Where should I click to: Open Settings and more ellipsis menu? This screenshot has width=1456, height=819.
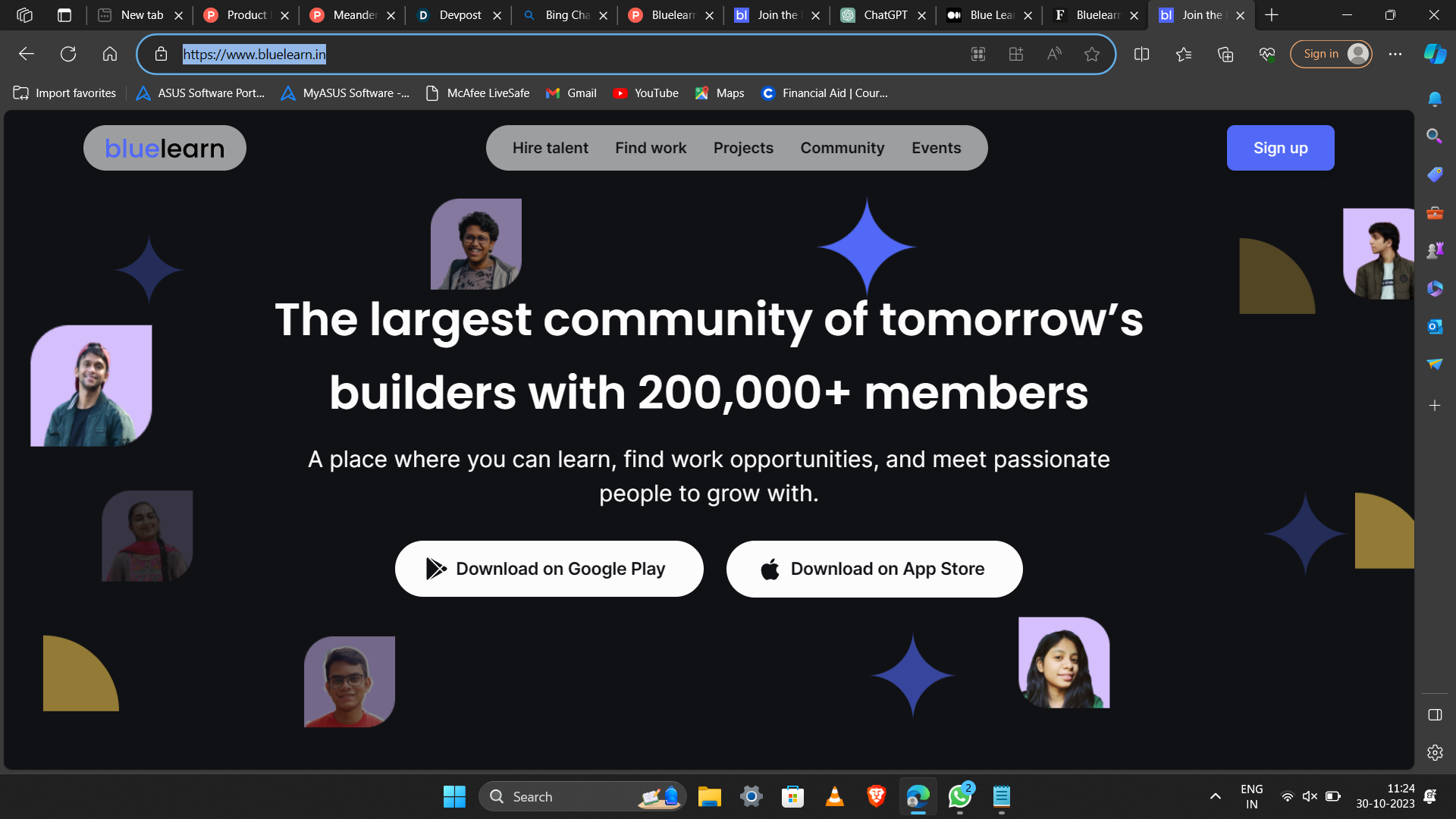tap(1395, 54)
